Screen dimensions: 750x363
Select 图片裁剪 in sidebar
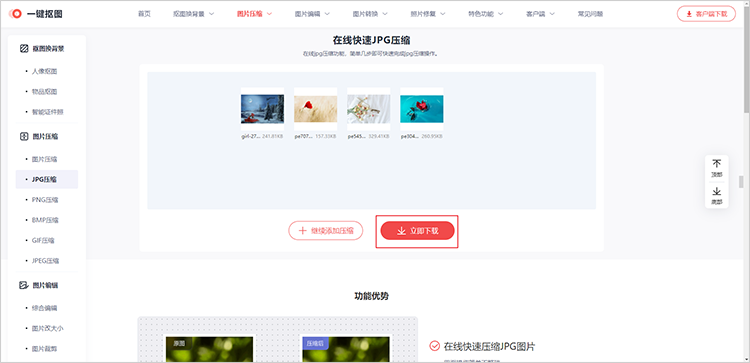(44, 349)
